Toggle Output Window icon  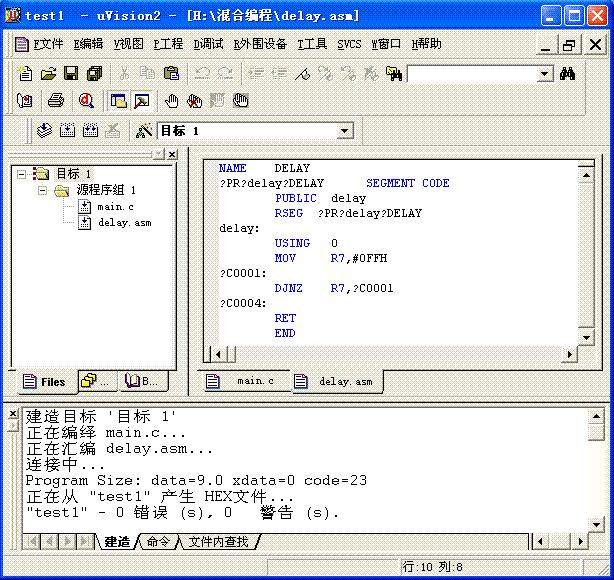142,101
